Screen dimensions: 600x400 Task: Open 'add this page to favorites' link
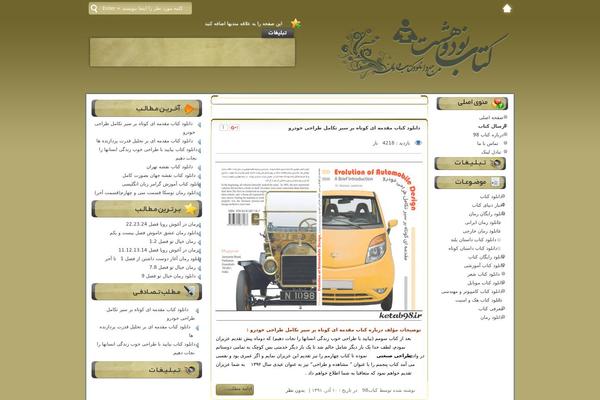click(x=243, y=24)
